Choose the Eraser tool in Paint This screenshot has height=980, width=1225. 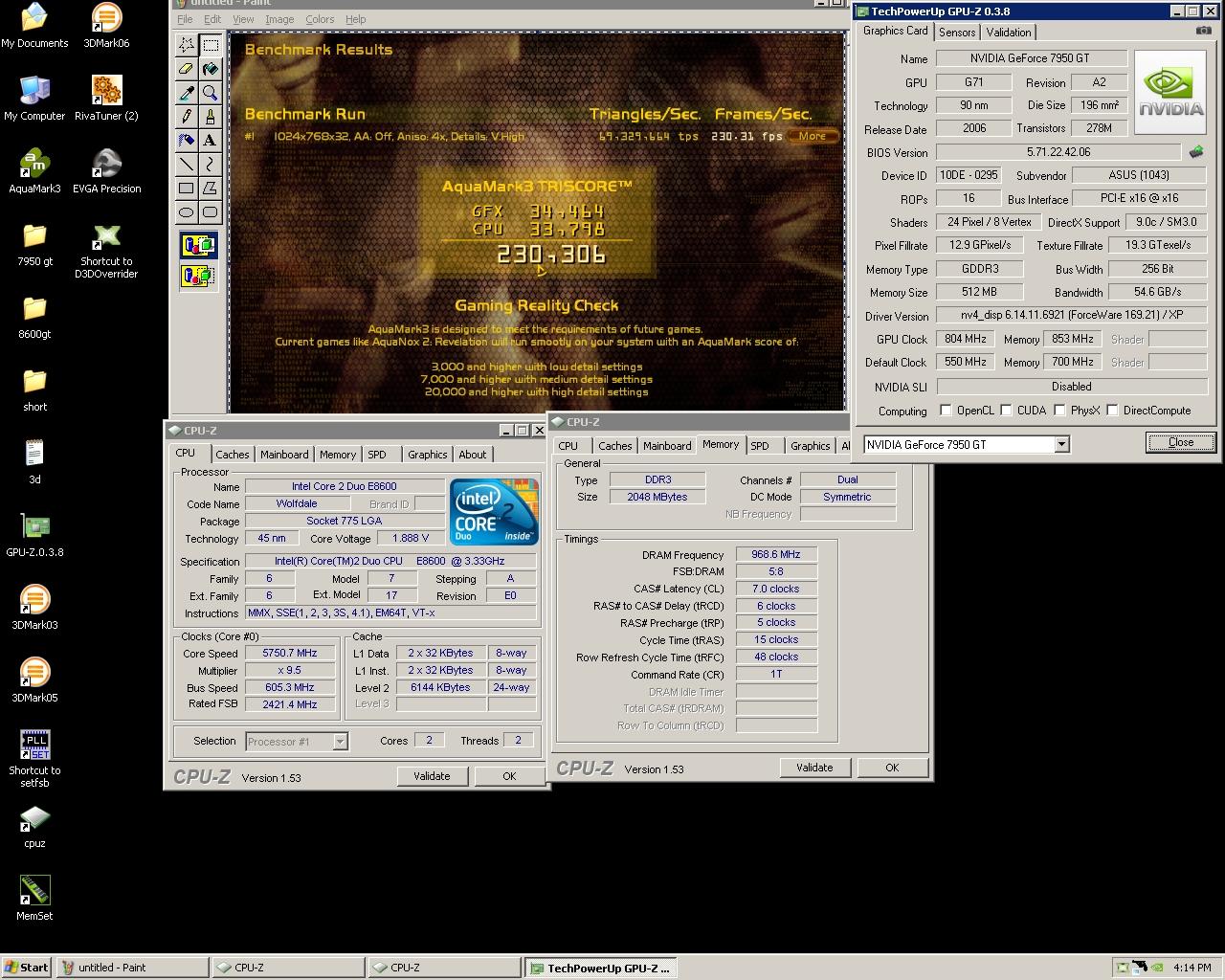(187, 69)
